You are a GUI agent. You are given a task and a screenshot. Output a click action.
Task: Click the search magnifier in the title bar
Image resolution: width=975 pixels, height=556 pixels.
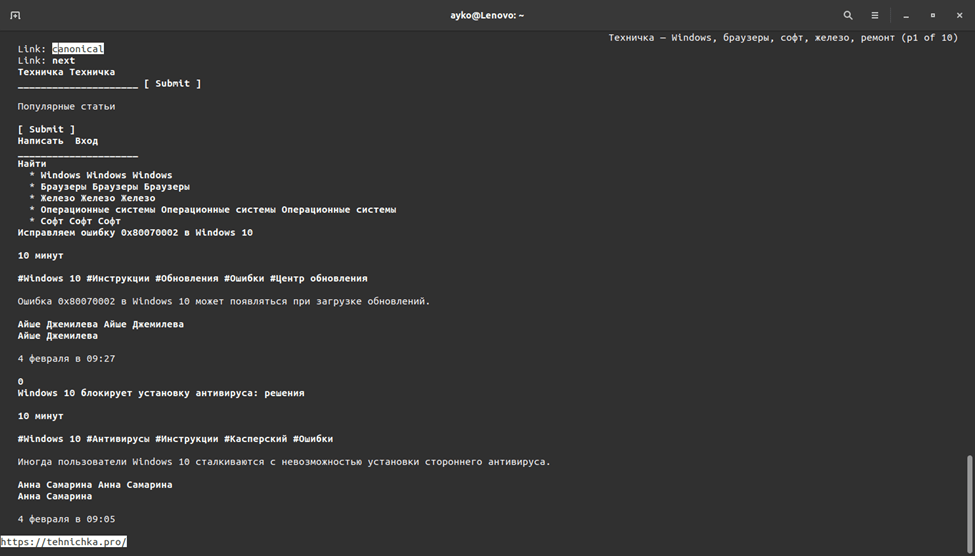848,15
